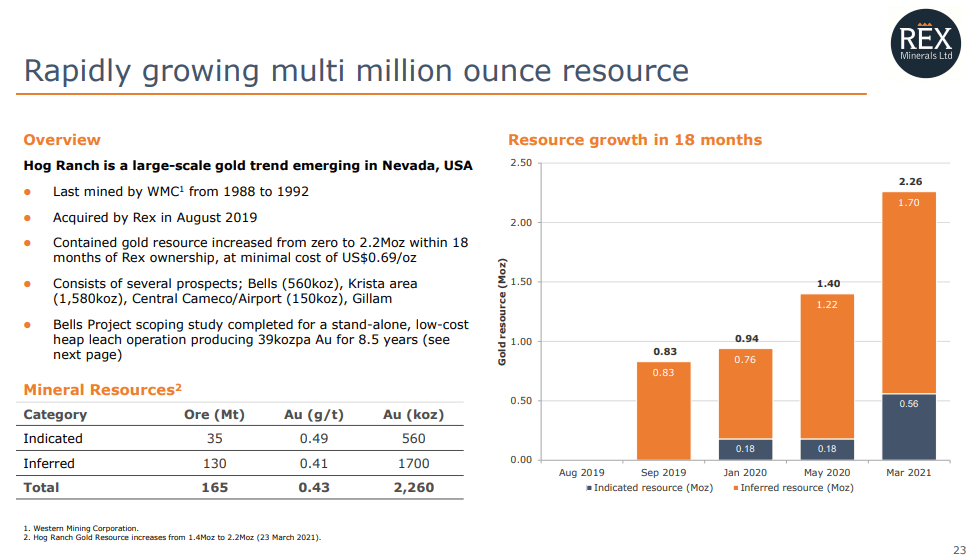The width and height of the screenshot is (970, 555).
Task: Click the 'Bells Project scoping study' bullet
Action: point(260,339)
